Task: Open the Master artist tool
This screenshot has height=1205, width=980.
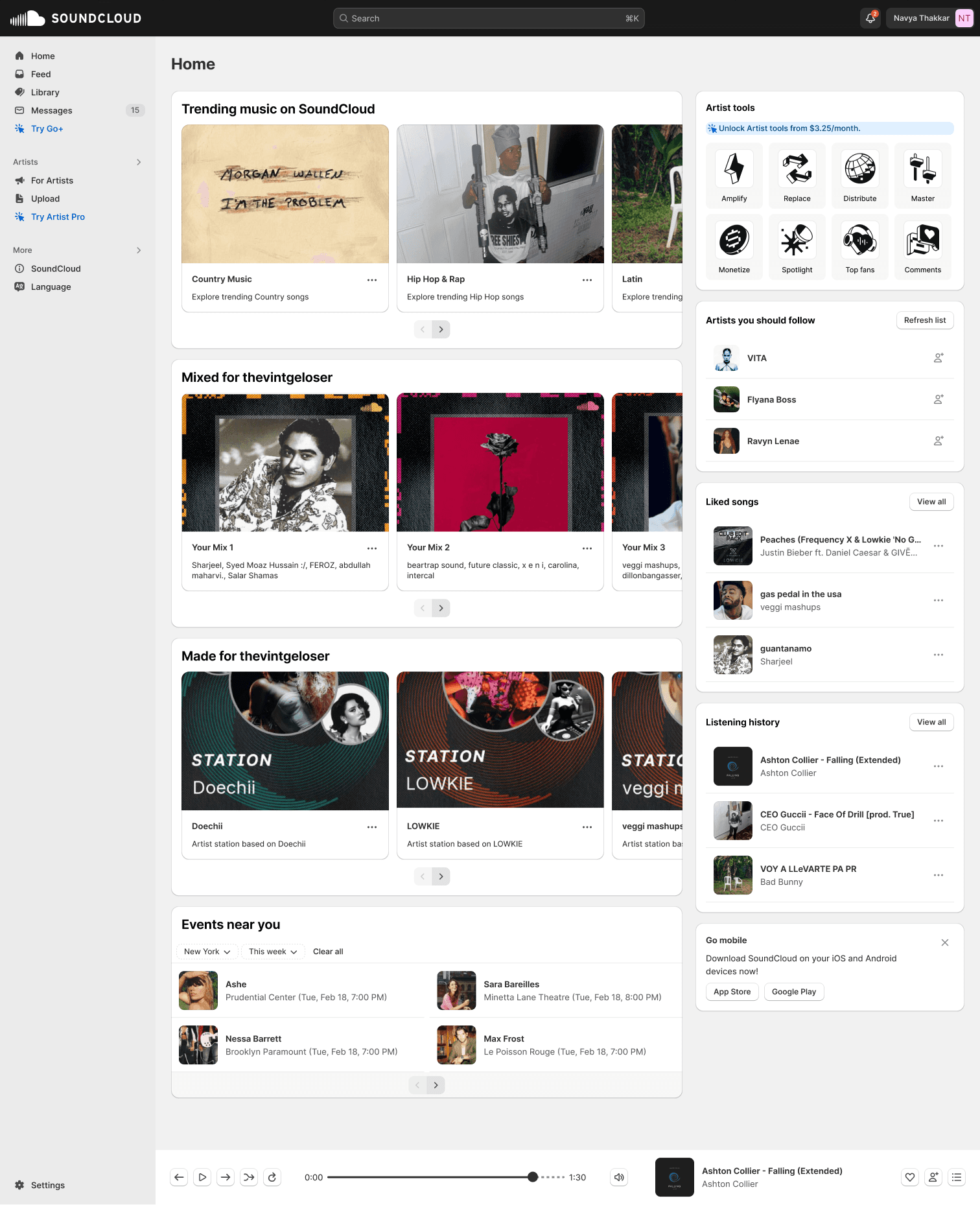Action: [922, 175]
